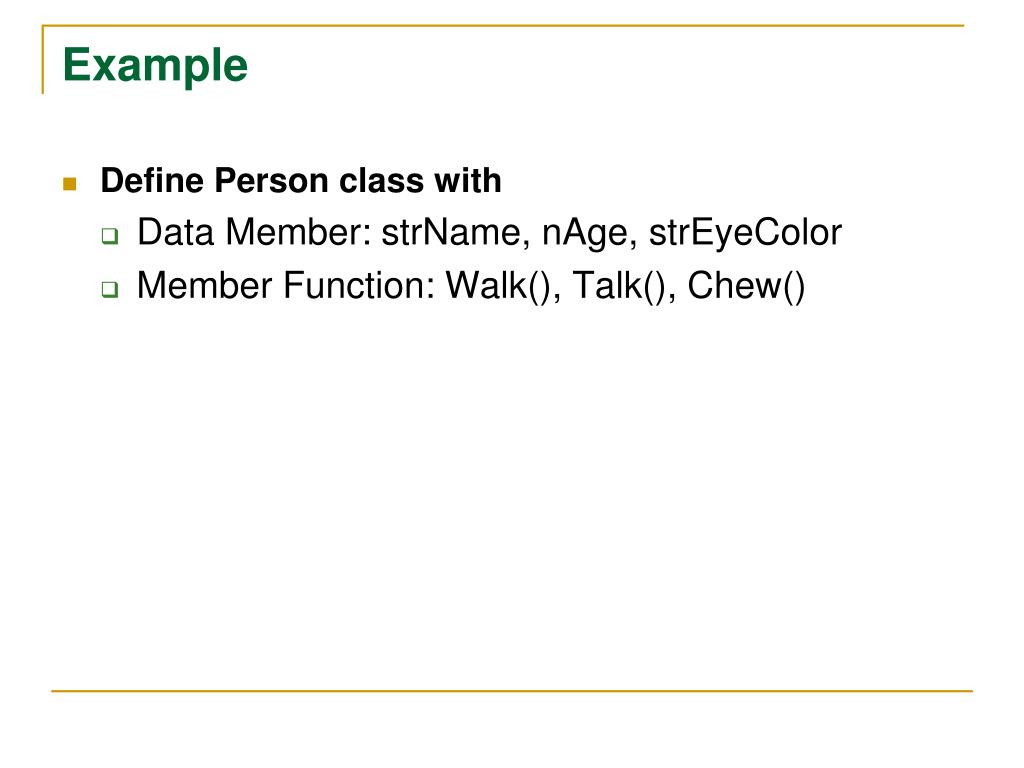Click the gold horizontal line above the title

(x=503, y=25)
